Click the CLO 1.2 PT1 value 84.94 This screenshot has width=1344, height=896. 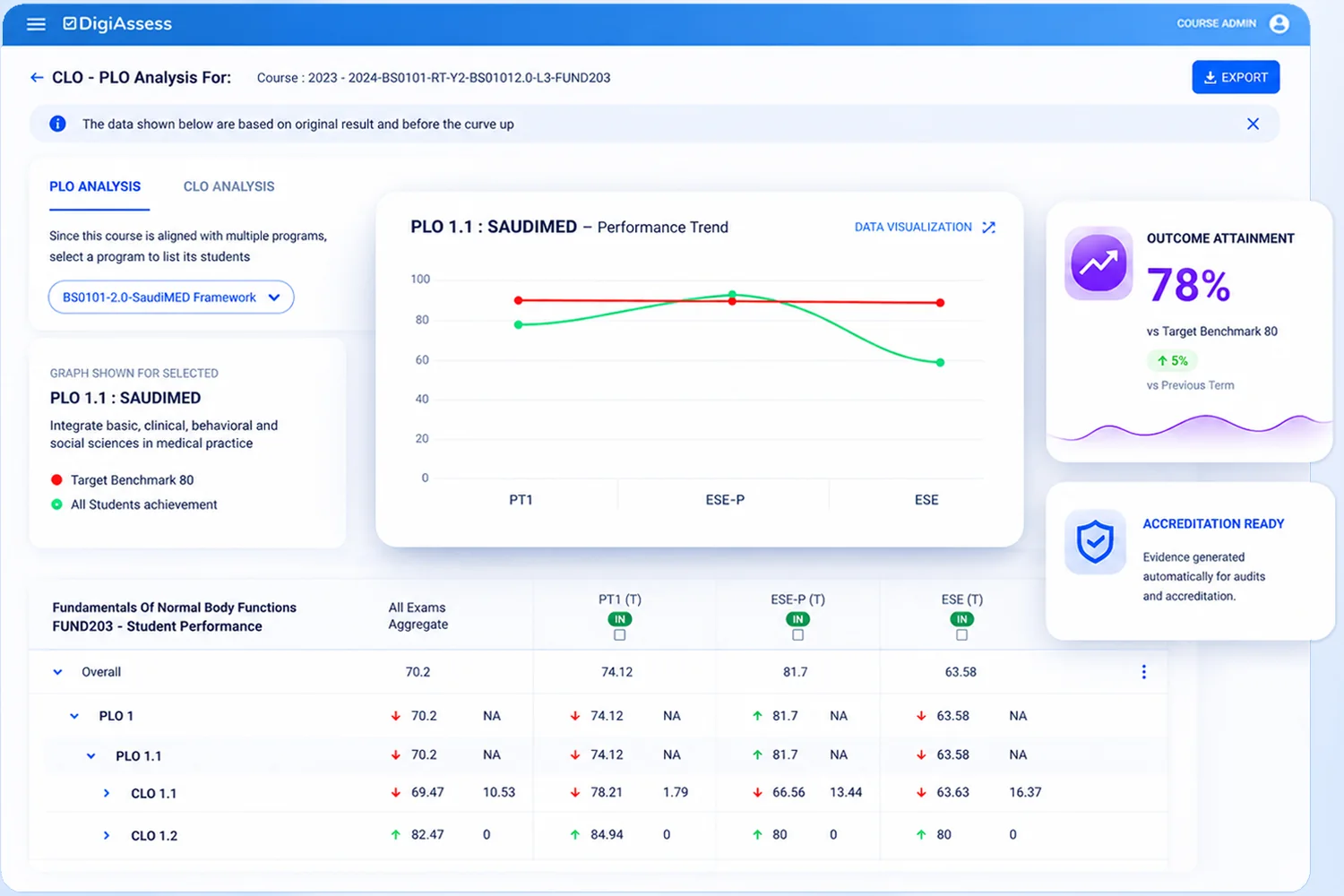(607, 834)
